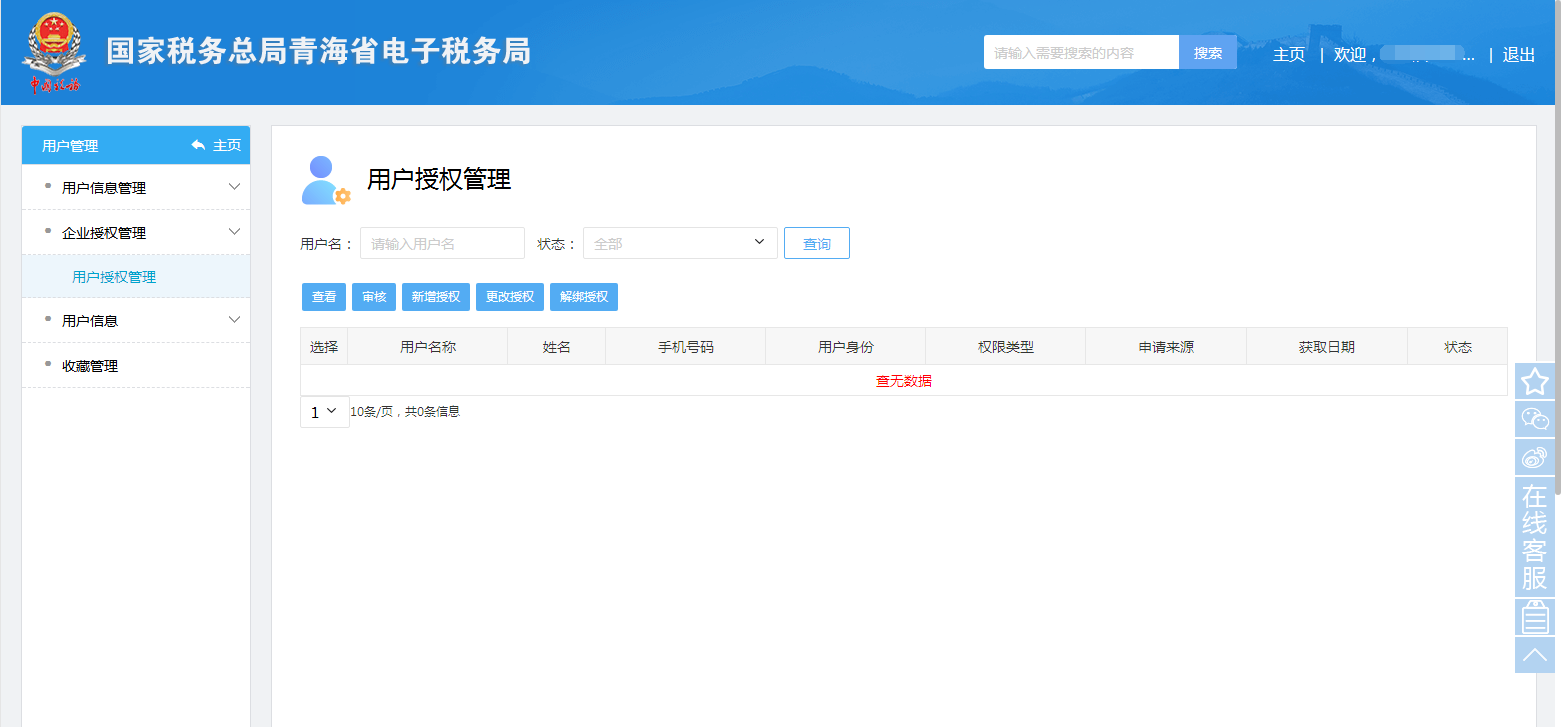1561x727 pixels.
Task: Open 在线客服 online service panel
Action: point(1535,537)
